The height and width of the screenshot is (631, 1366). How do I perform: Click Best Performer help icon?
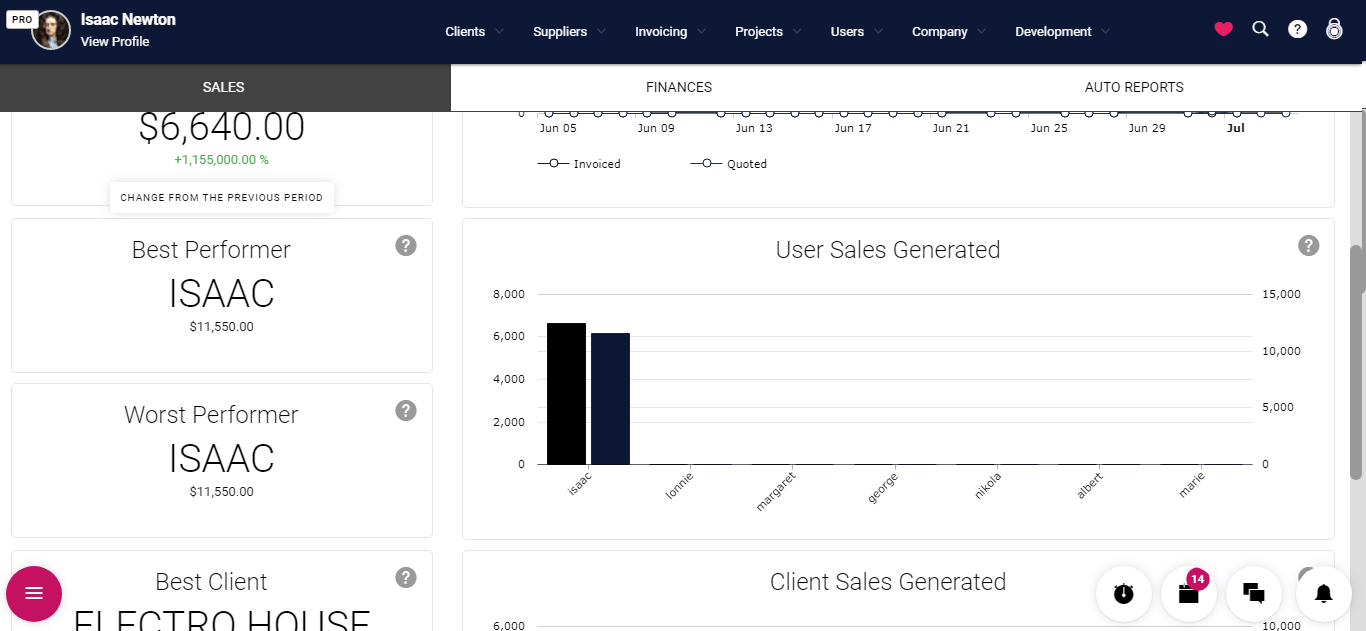click(405, 246)
